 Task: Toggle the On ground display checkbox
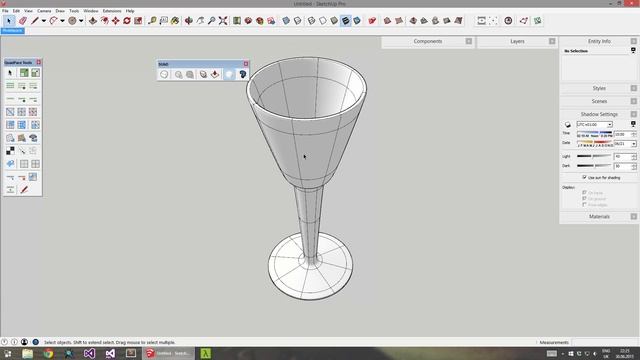click(584, 198)
